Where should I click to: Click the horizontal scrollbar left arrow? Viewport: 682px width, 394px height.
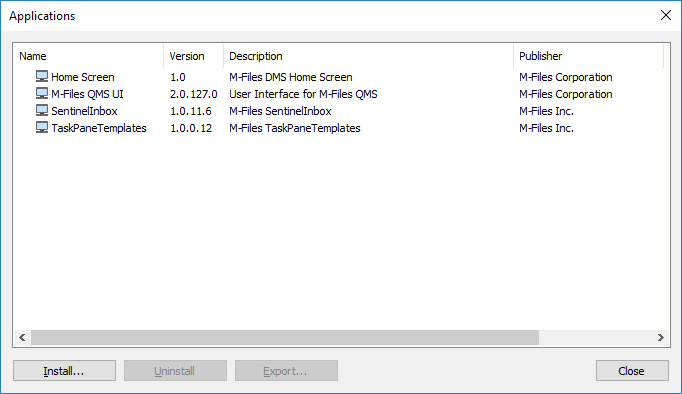click(x=22, y=337)
